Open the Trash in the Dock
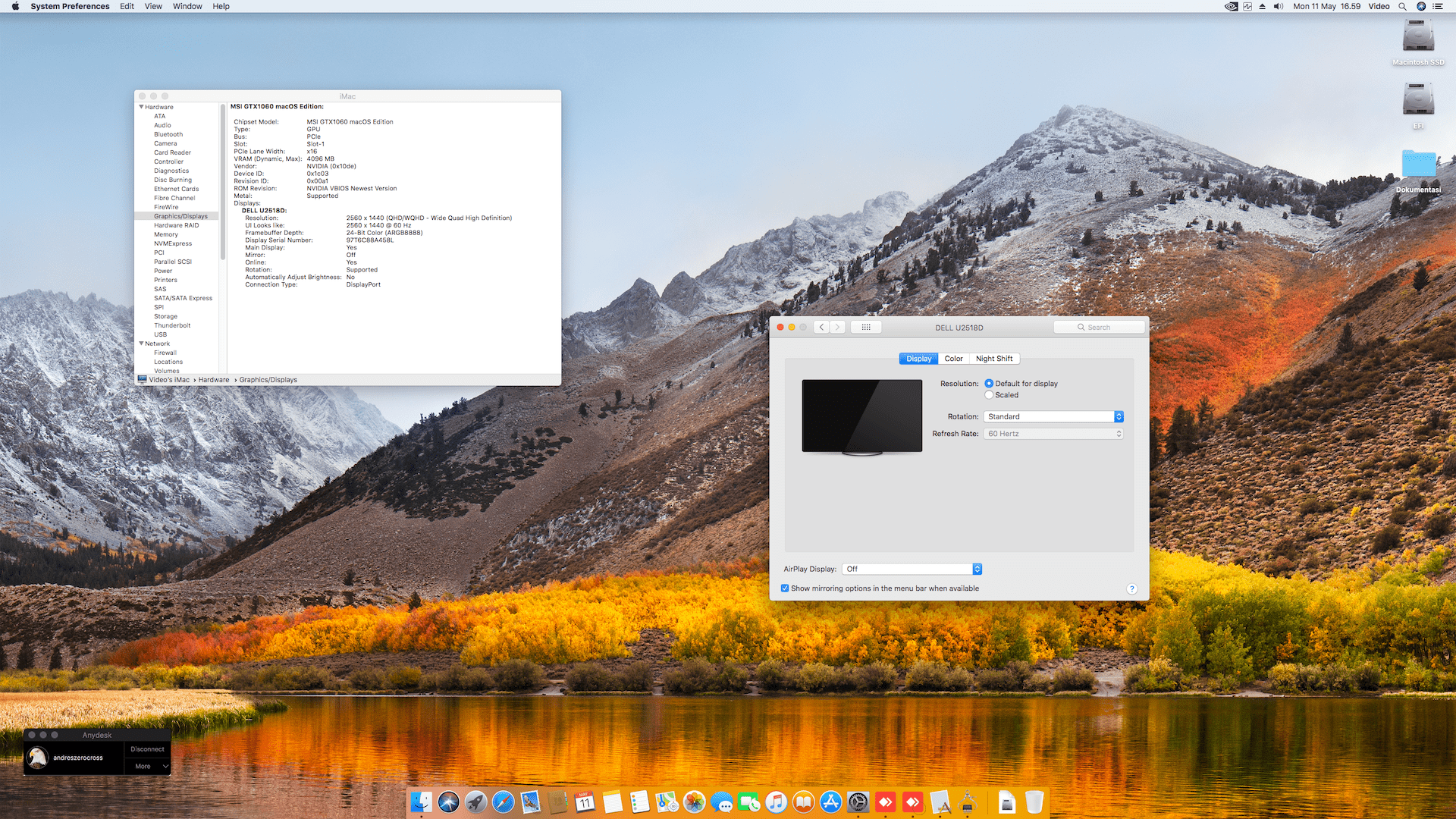 click(x=1034, y=802)
